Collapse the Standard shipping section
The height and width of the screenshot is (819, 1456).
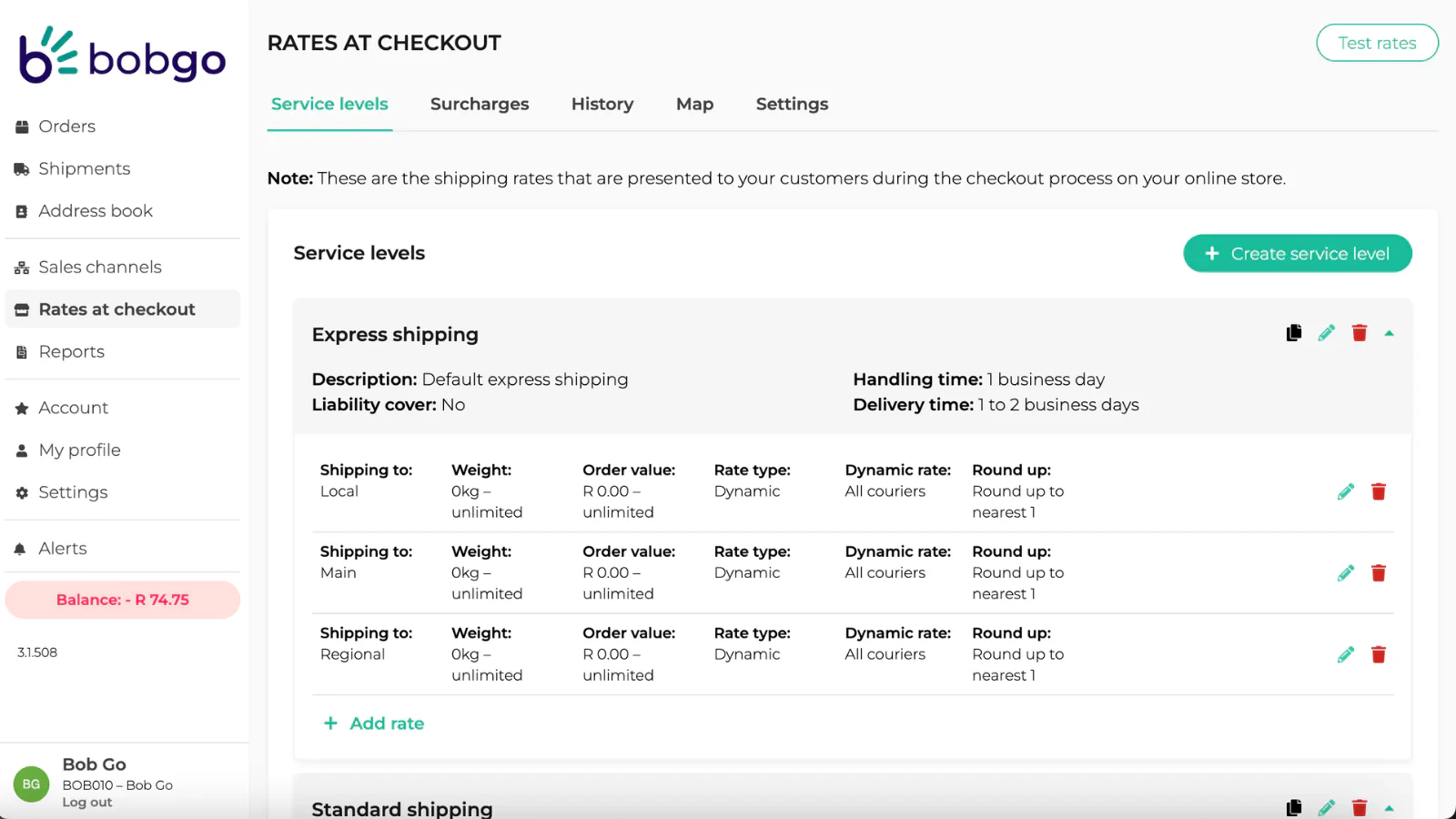coord(1390,808)
